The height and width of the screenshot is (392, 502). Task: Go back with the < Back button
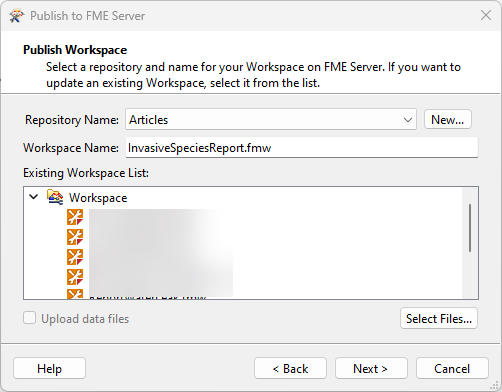(290, 368)
